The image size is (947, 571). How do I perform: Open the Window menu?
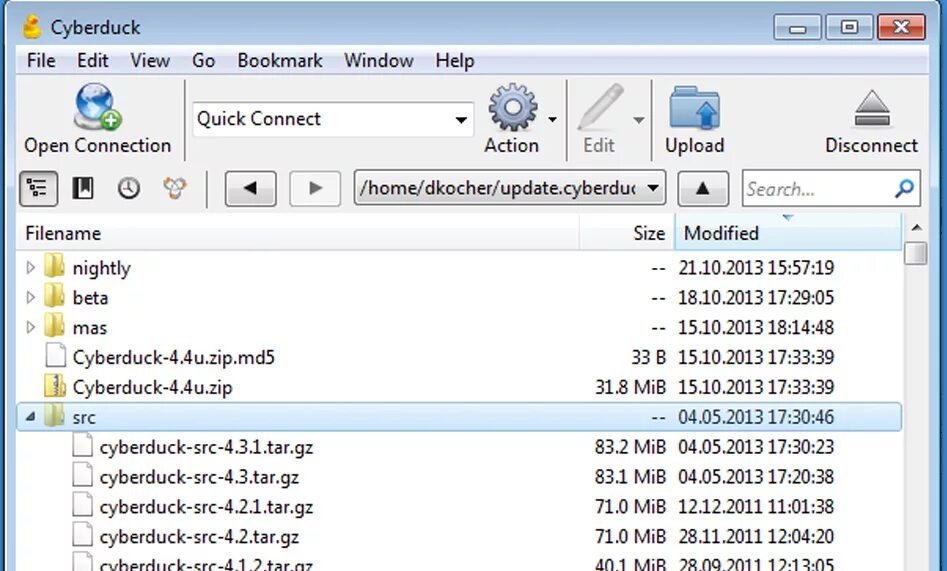(x=379, y=60)
